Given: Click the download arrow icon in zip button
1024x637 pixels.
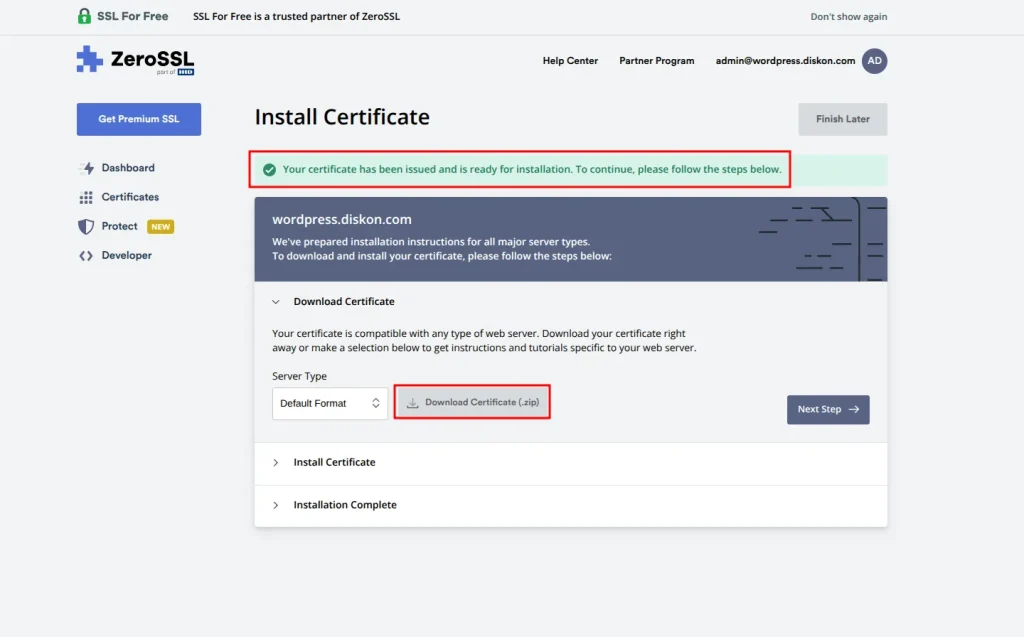Looking at the screenshot, I should (412, 401).
